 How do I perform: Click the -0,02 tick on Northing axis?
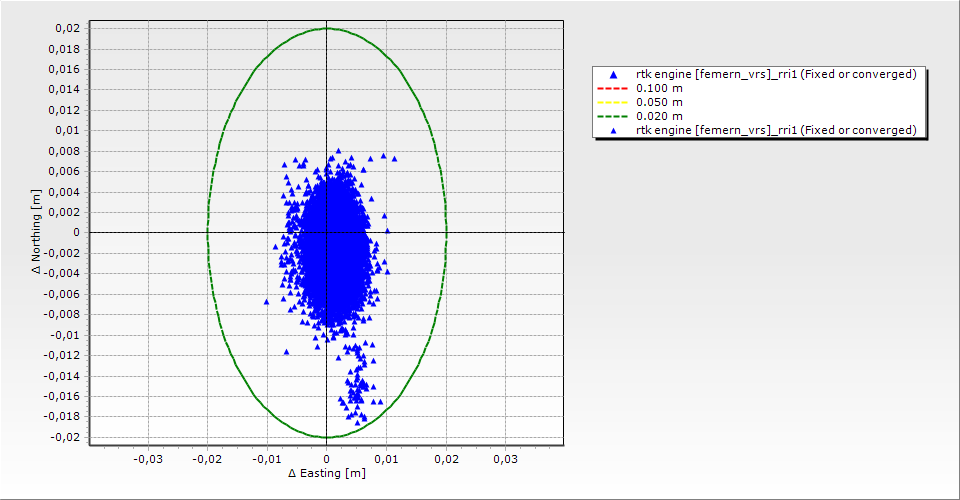pos(65,437)
